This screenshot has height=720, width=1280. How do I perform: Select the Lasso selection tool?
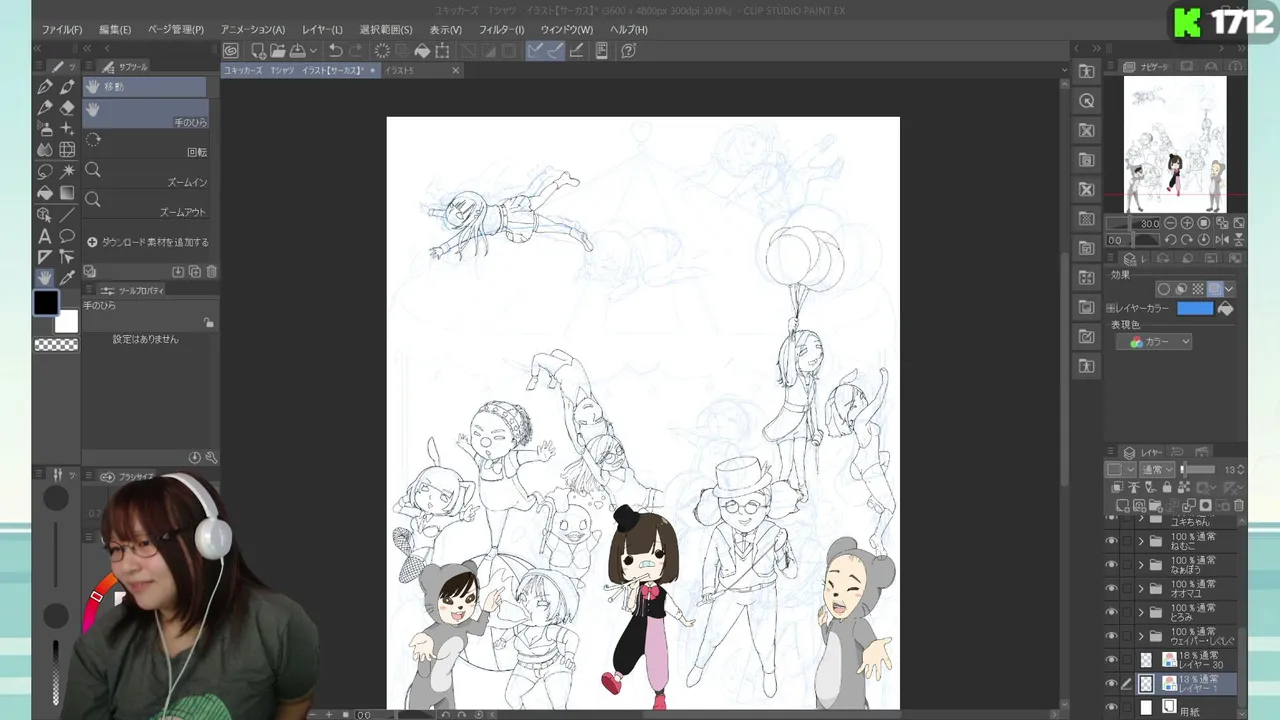45,172
